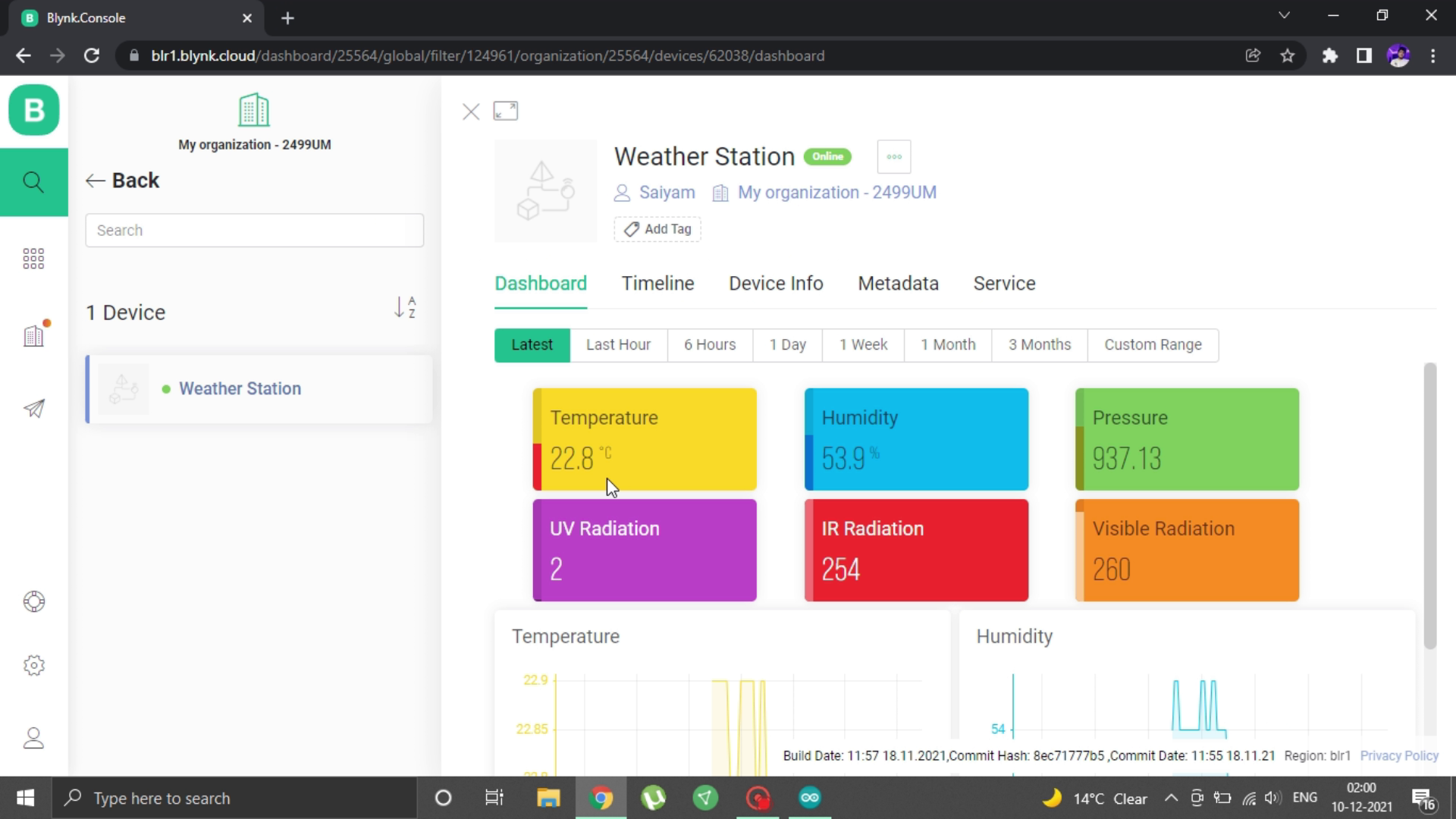Image resolution: width=1456 pixels, height=819 pixels.
Task: Select the 1 Week time range
Action: [x=863, y=345]
